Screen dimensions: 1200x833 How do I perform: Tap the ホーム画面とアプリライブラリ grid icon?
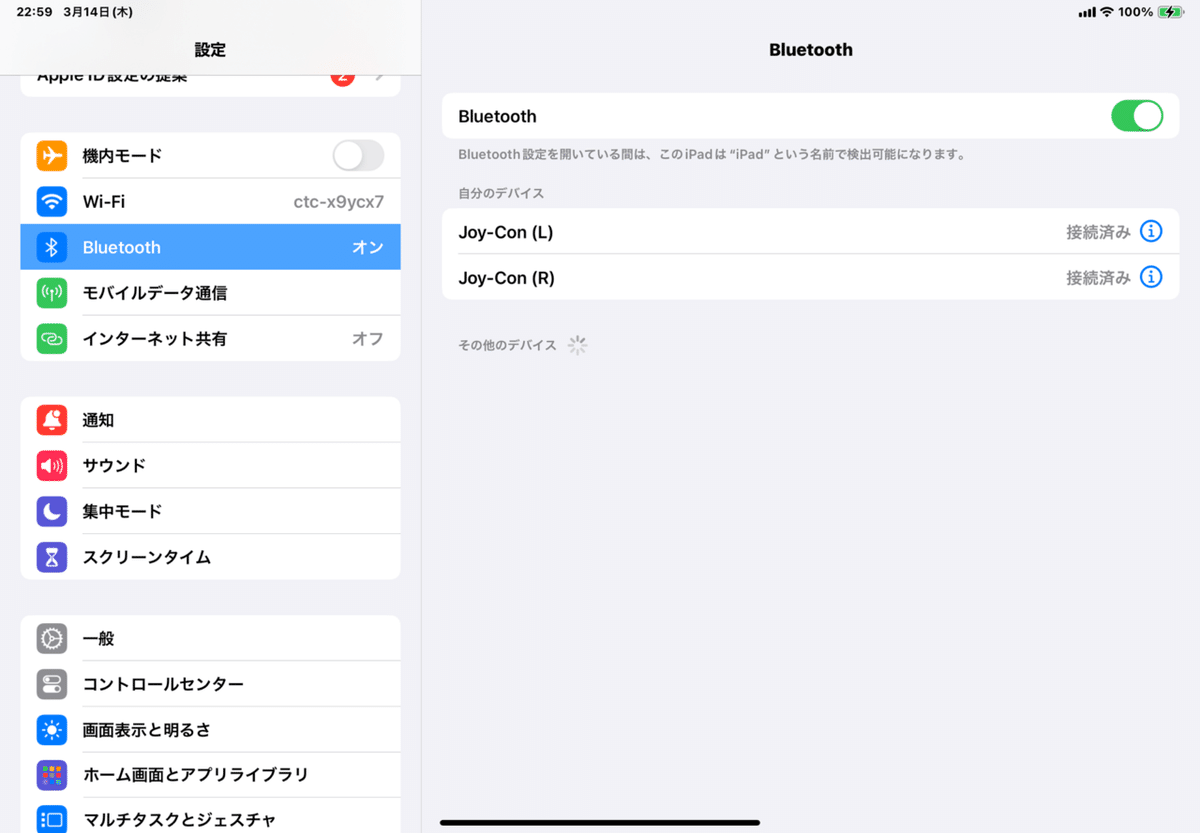[52, 775]
